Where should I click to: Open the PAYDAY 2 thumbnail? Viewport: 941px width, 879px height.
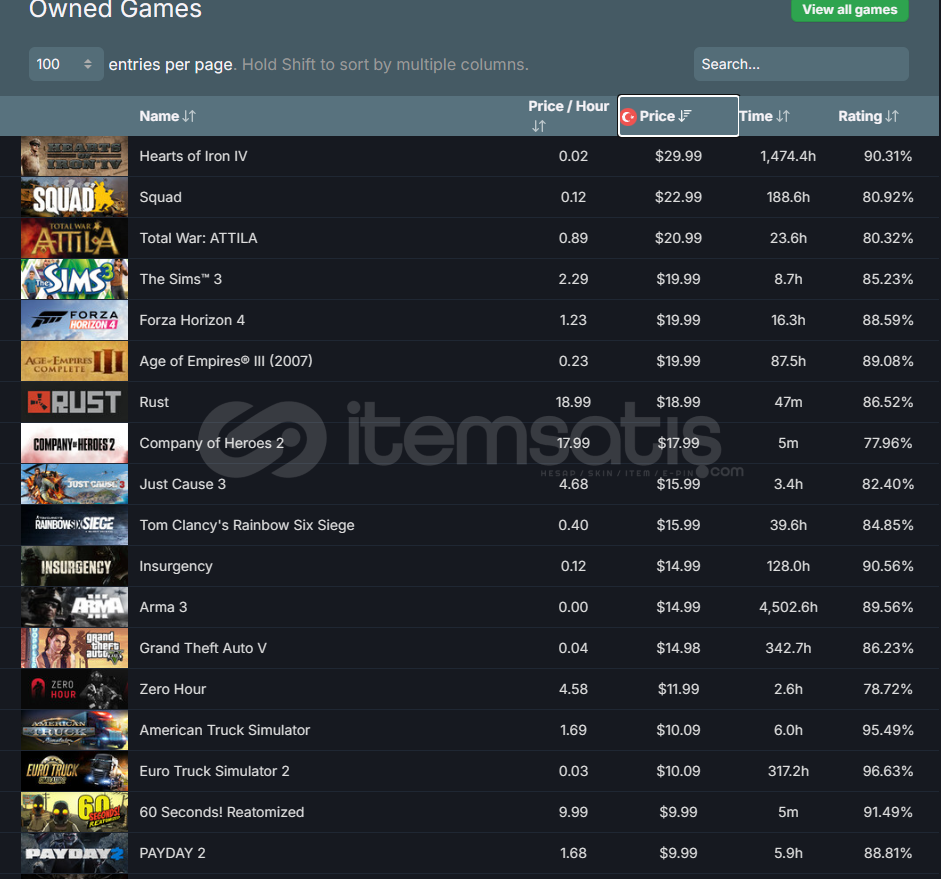click(74, 853)
